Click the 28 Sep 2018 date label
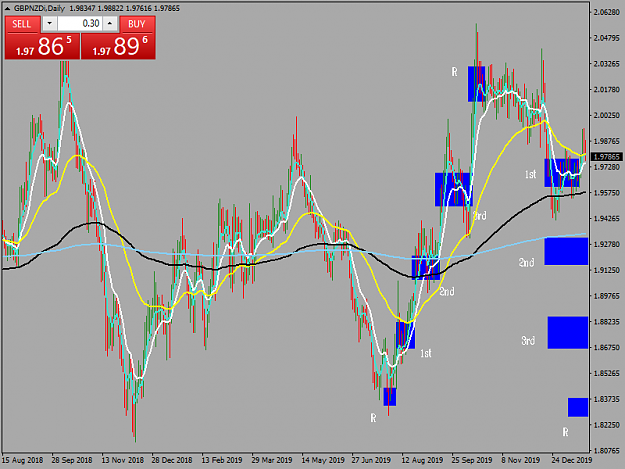625x469 pixels. (x=72, y=460)
